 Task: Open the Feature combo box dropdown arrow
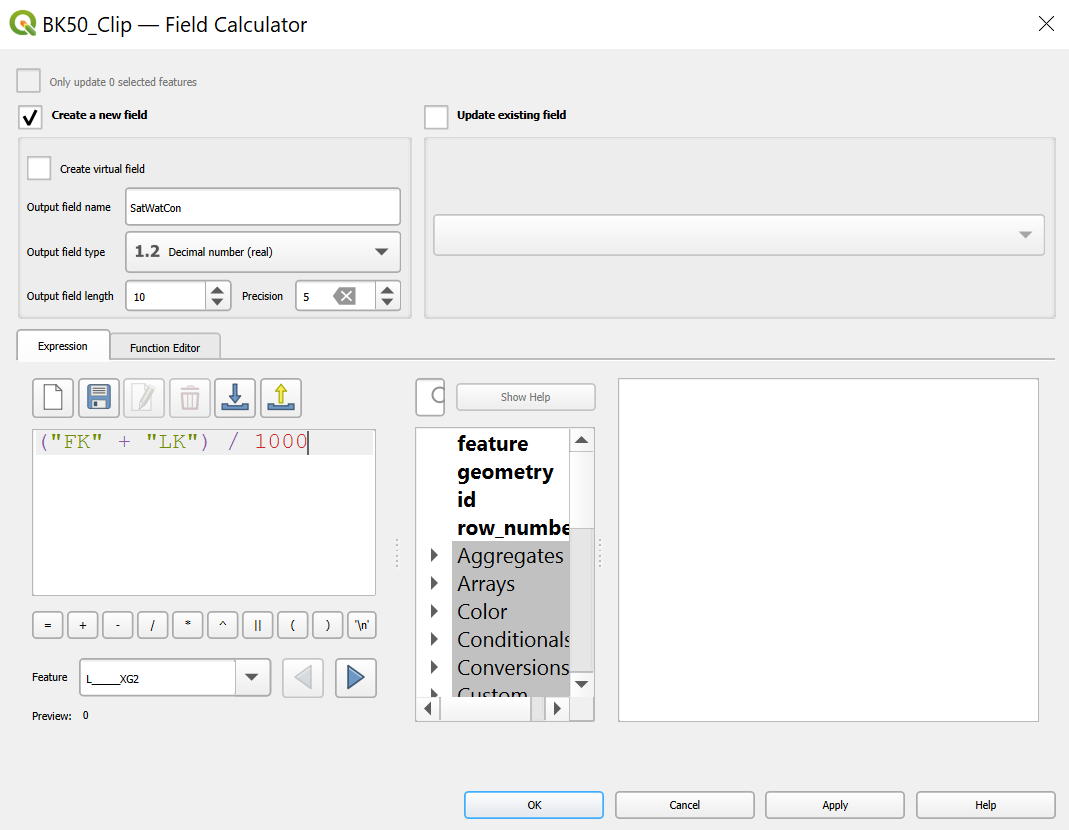pyautogui.click(x=252, y=677)
